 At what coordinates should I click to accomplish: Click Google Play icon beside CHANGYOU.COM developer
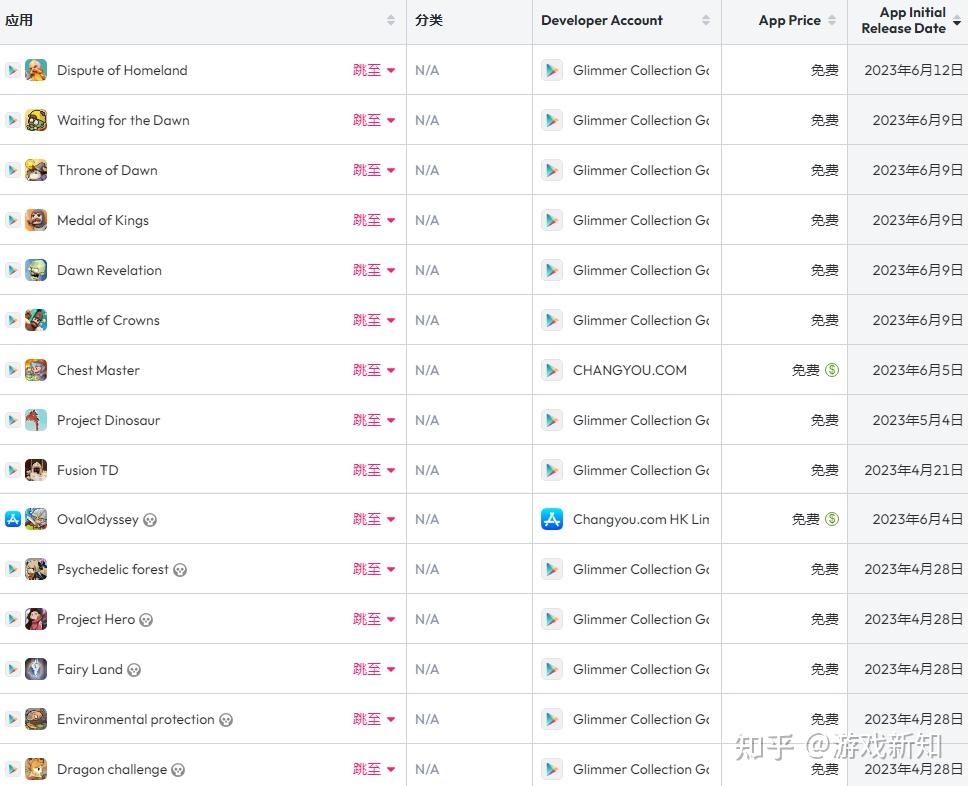coord(552,370)
